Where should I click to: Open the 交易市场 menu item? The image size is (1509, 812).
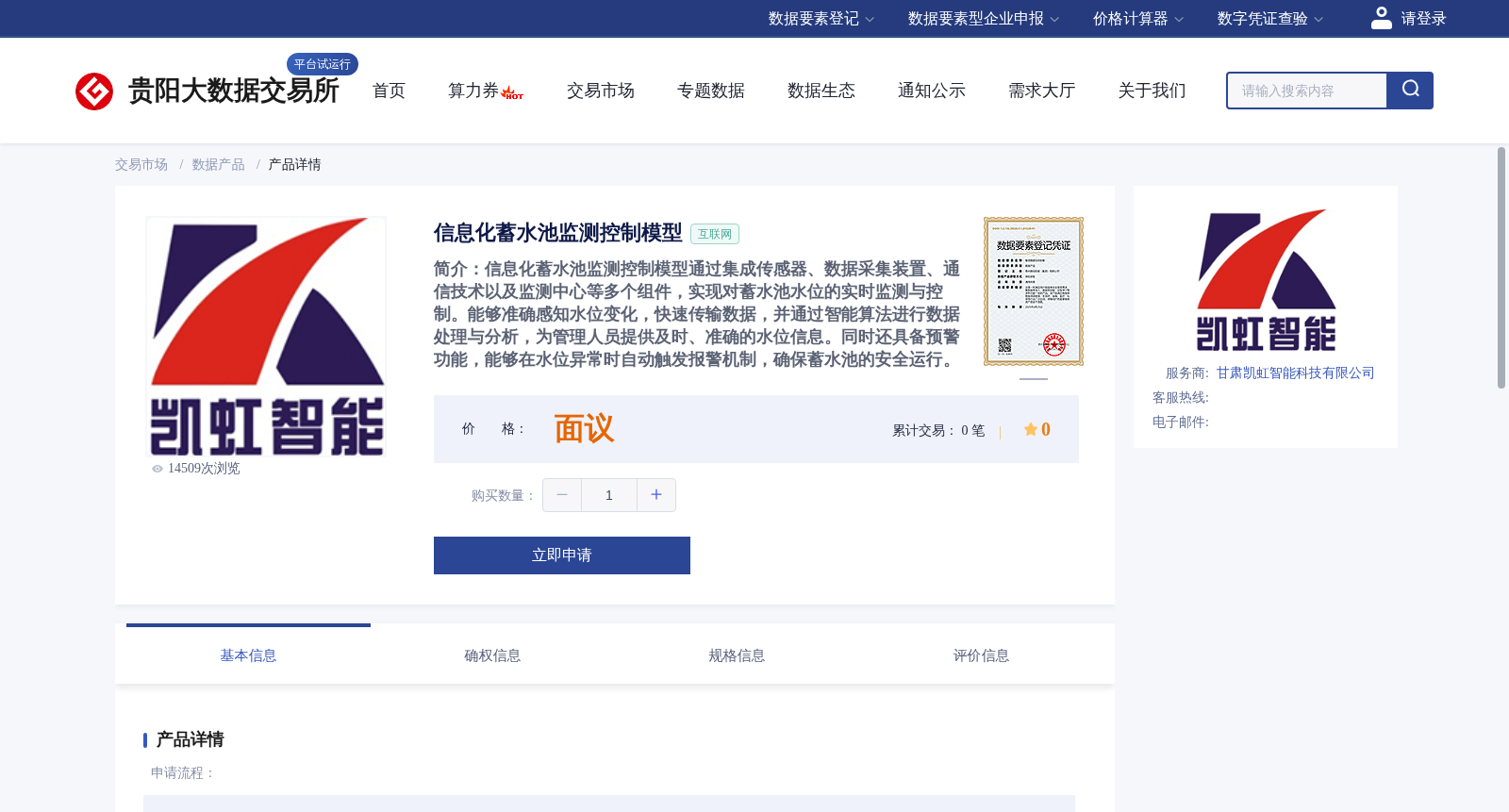point(601,91)
